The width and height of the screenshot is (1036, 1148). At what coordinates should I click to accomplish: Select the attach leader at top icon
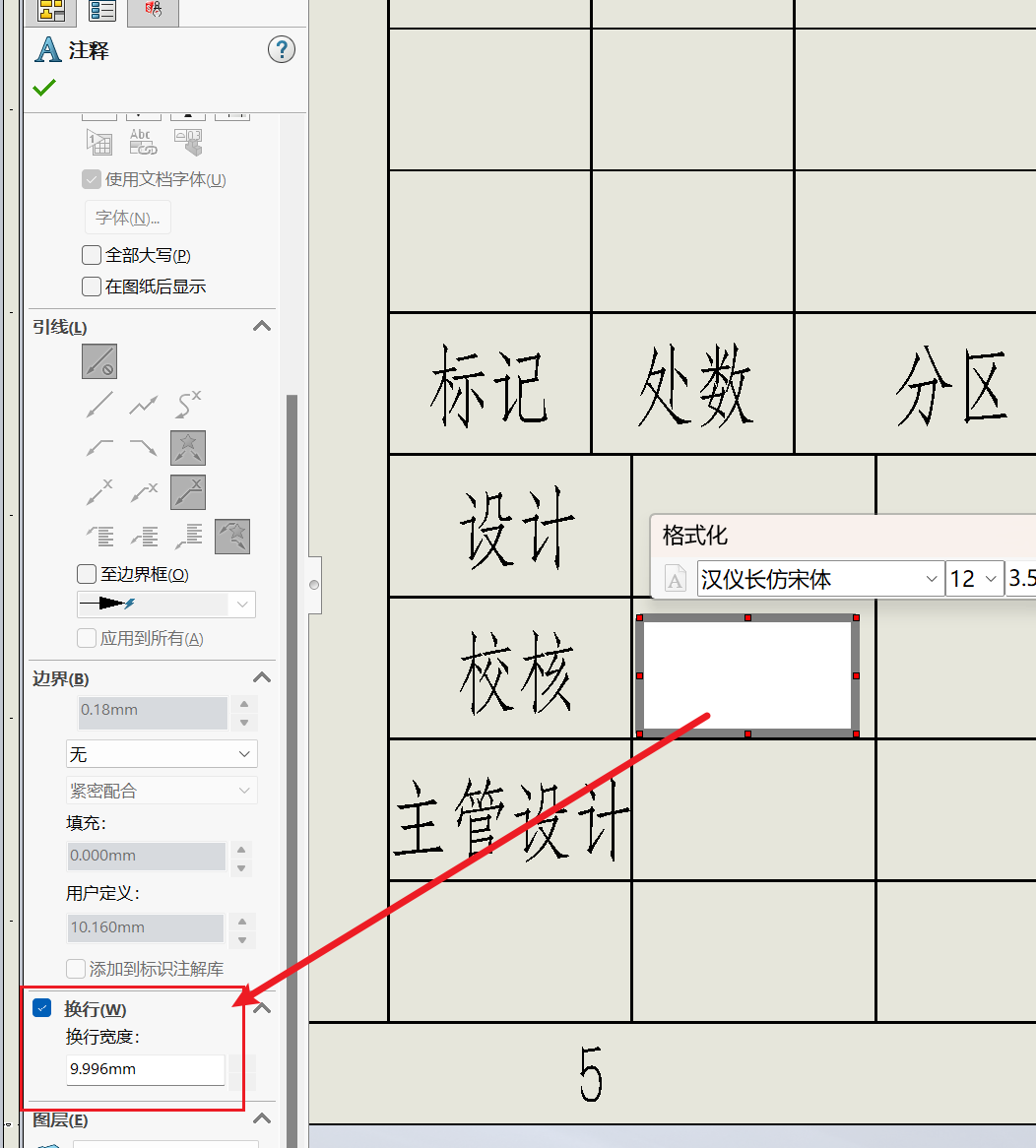tap(99, 537)
